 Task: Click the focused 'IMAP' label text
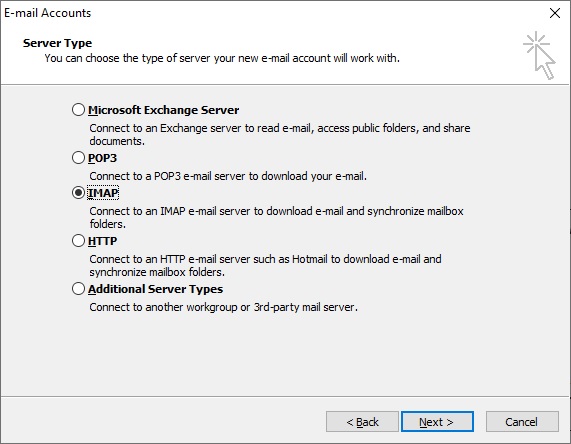(103, 193)
